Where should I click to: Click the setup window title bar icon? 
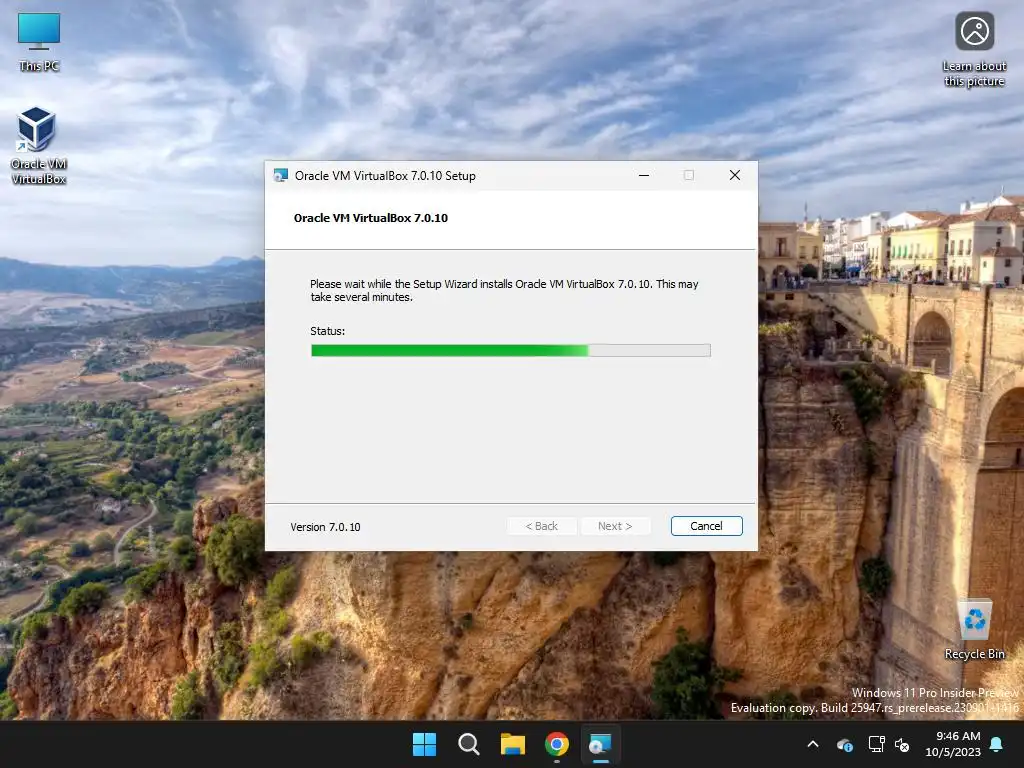coord(281,175)
